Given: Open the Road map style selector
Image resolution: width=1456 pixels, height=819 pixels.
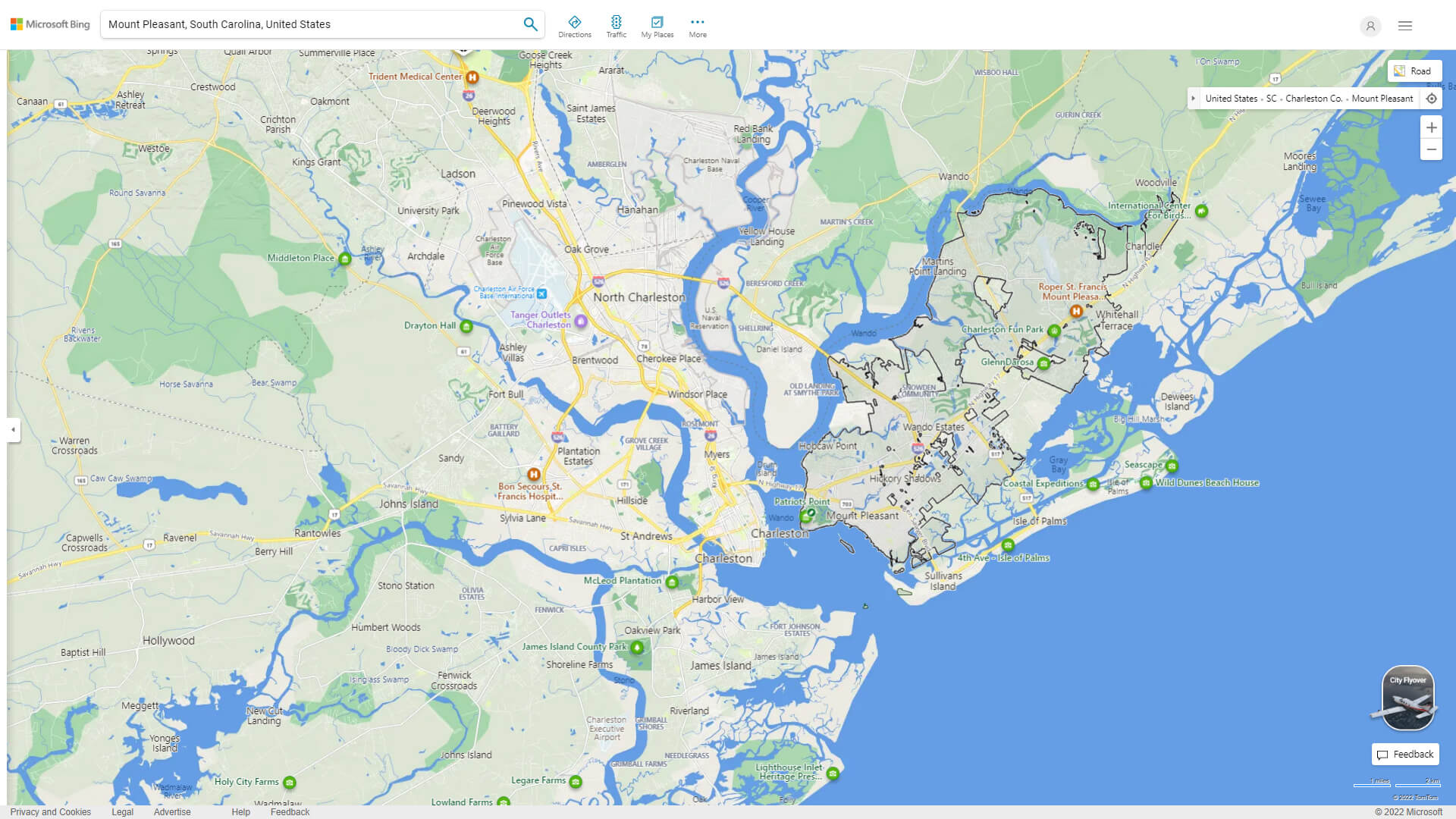Looking at the screenshot, I should tap(1414, 71).
